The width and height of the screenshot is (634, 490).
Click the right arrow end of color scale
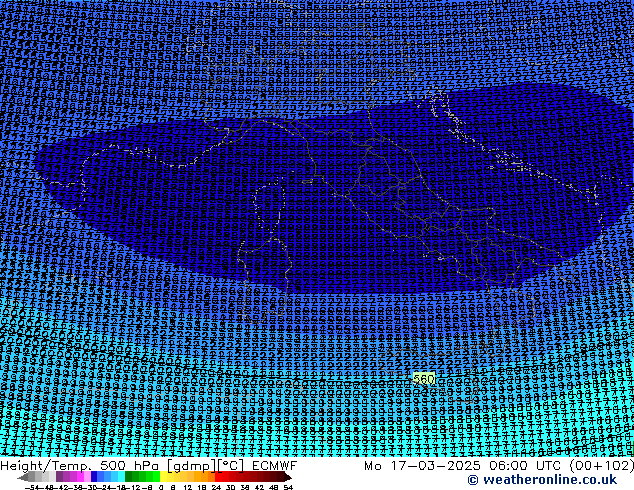click(289, 477)
